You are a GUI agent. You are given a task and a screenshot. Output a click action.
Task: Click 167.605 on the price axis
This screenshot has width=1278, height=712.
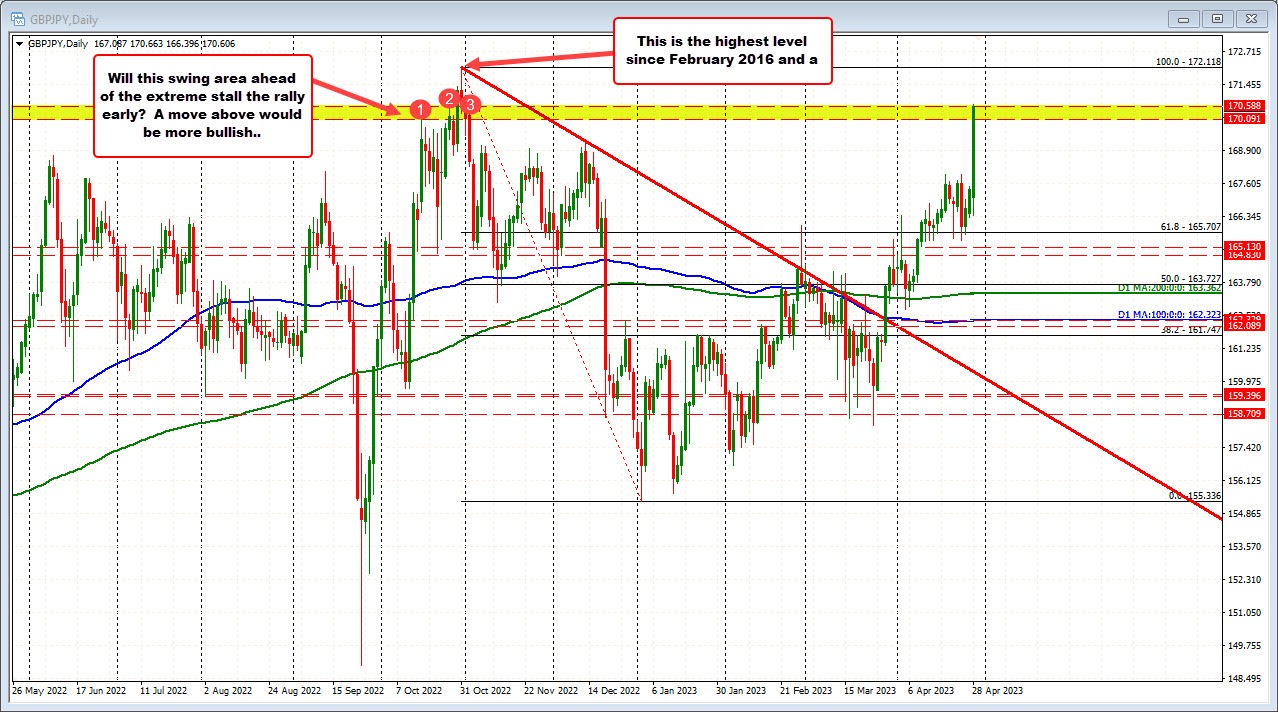click(1245, 183)
